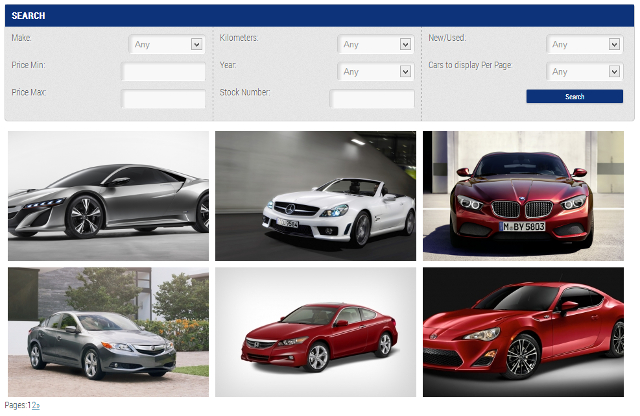640x416 pixels.
Task: Click the 'Price Min:' label text
Action: click(x=28, y=65)
